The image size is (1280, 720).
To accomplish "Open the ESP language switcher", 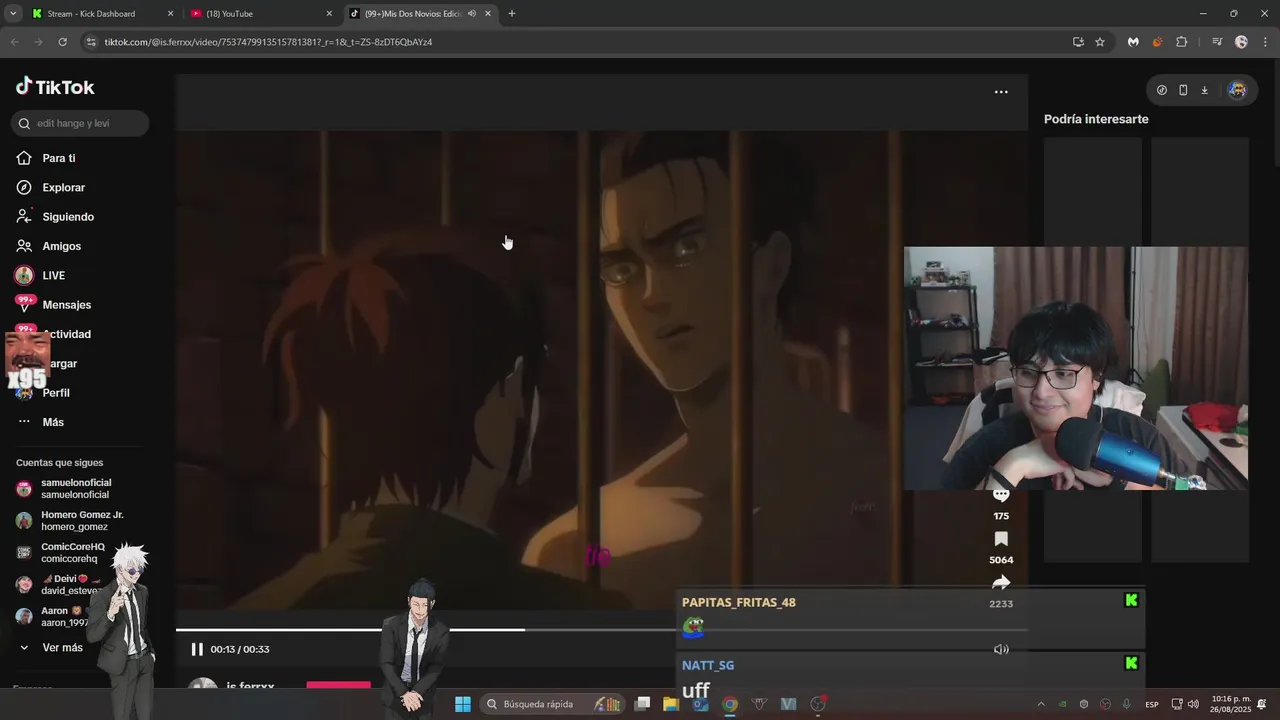I will coord(1152,705).
